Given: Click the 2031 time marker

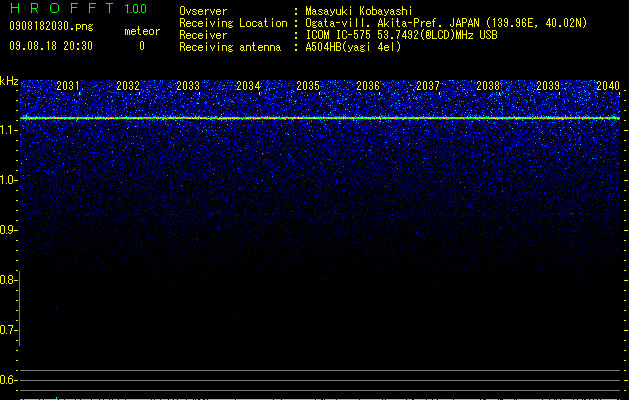Looking at the screenshot, I should pyautogui.click(x=68, y=86).
